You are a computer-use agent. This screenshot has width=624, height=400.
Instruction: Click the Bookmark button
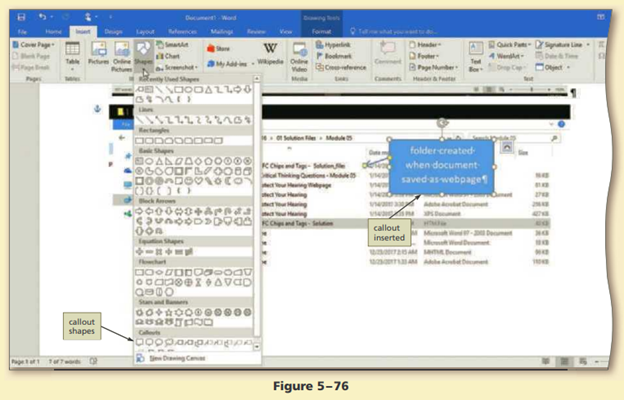pos(334,56)
